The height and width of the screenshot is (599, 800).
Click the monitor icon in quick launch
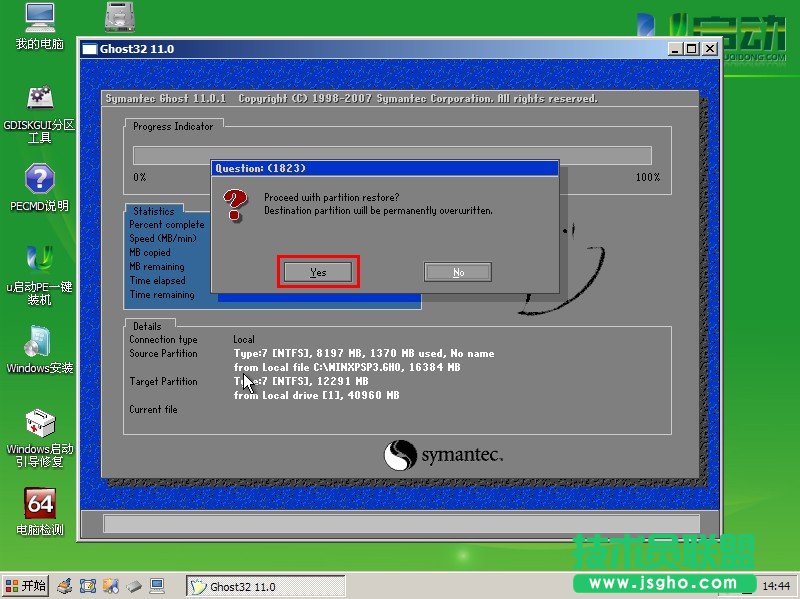[x=157, y=586]
